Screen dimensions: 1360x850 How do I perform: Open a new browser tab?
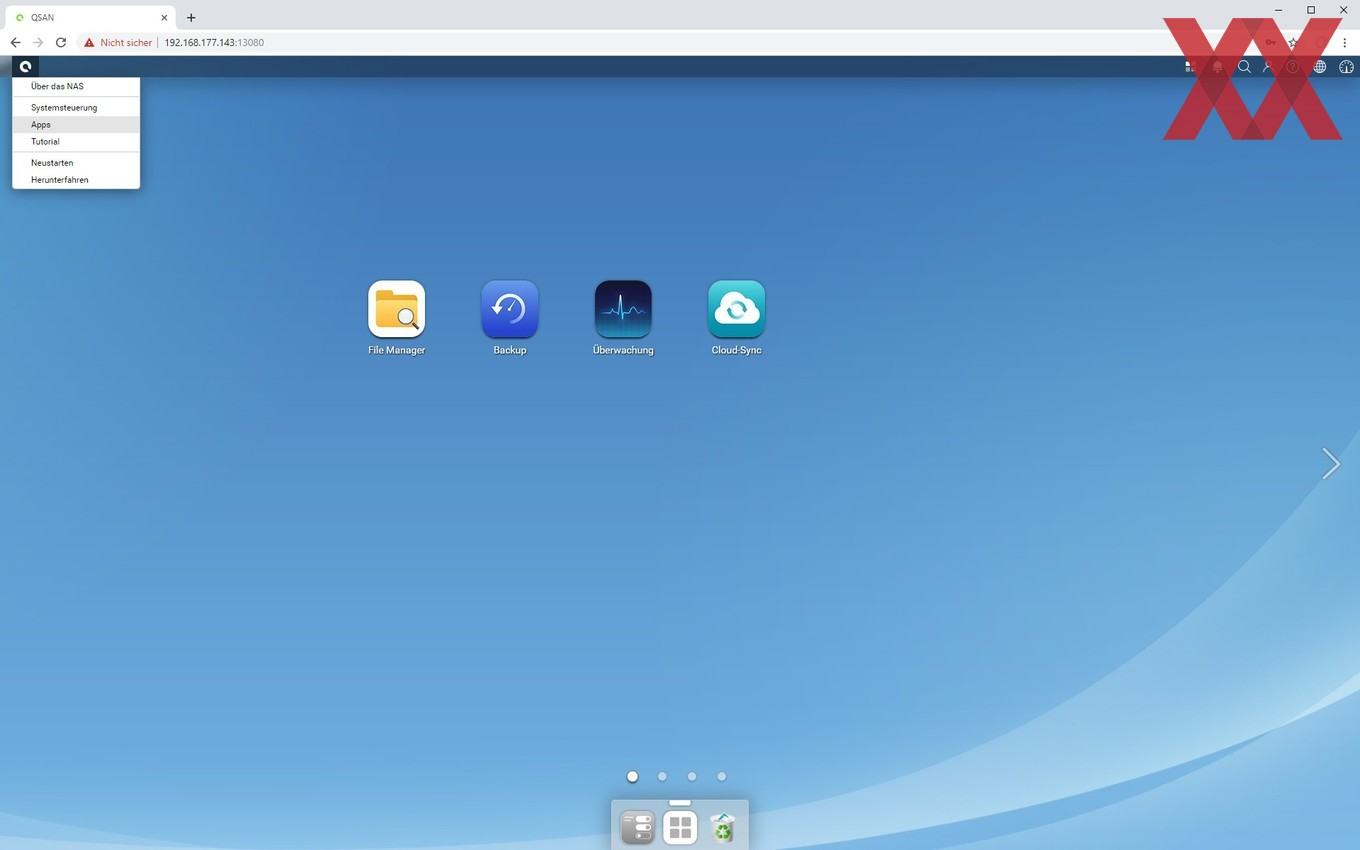[191, 17]
